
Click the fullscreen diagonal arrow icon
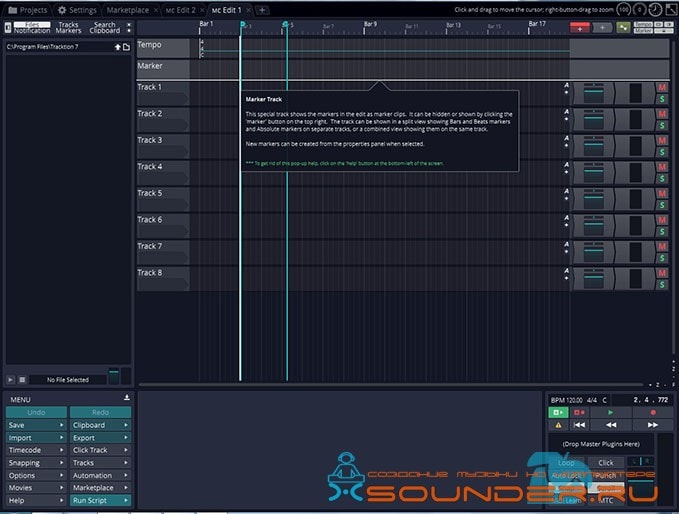coord(671,10)
